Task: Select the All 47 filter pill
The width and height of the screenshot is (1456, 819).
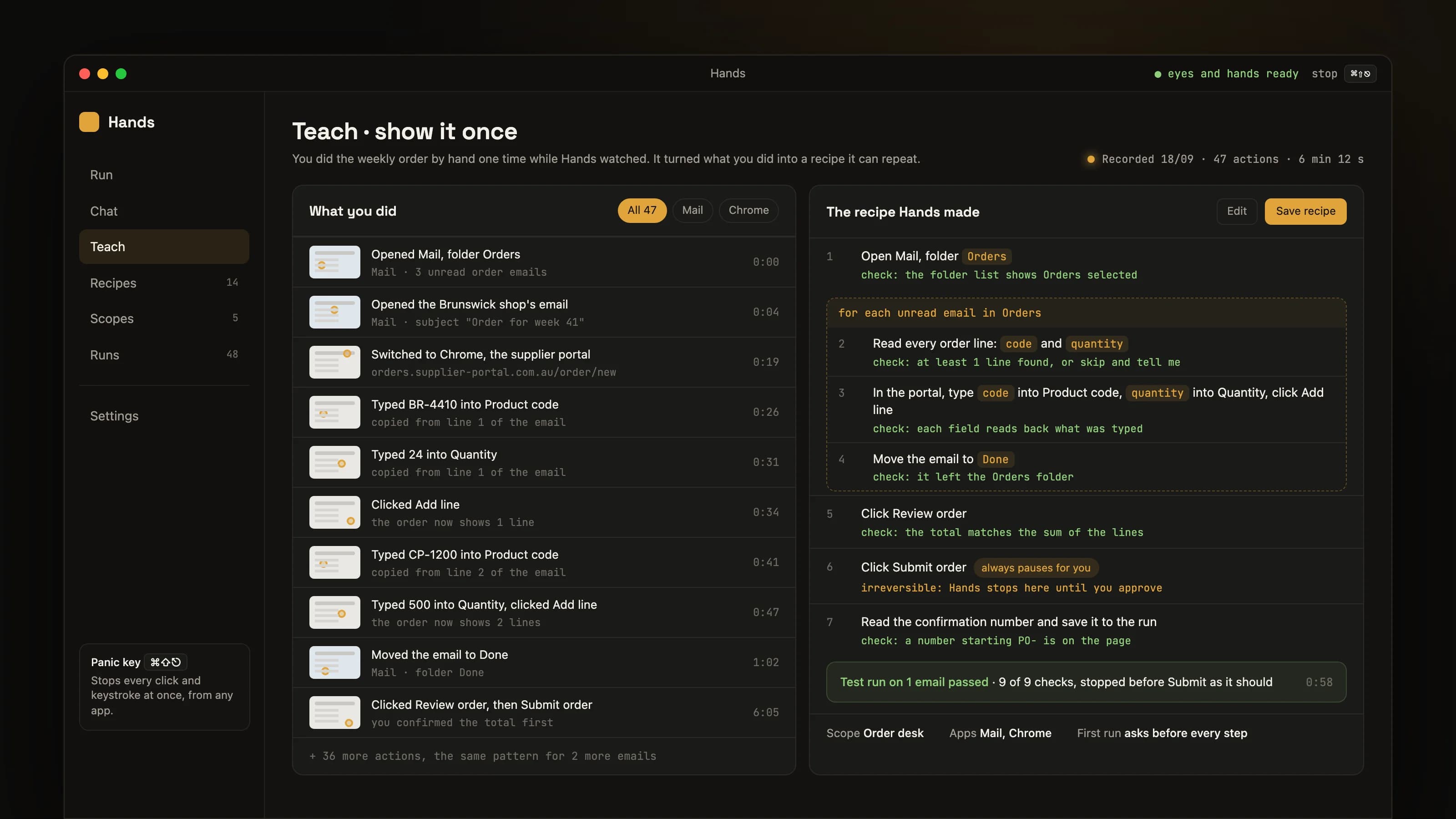Action: coord(642,210)
